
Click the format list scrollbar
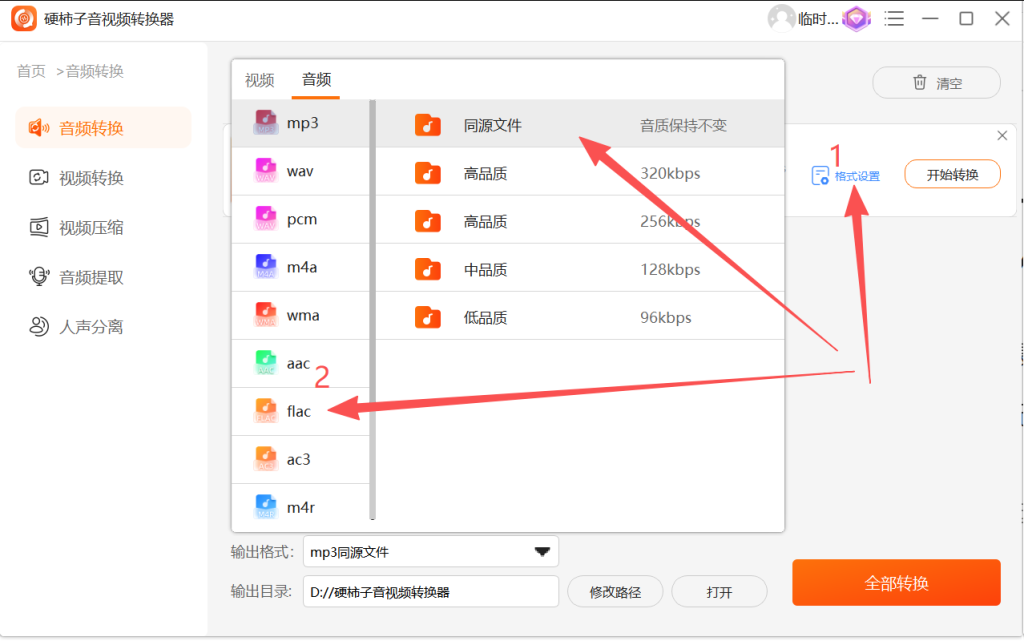(372, 309)
